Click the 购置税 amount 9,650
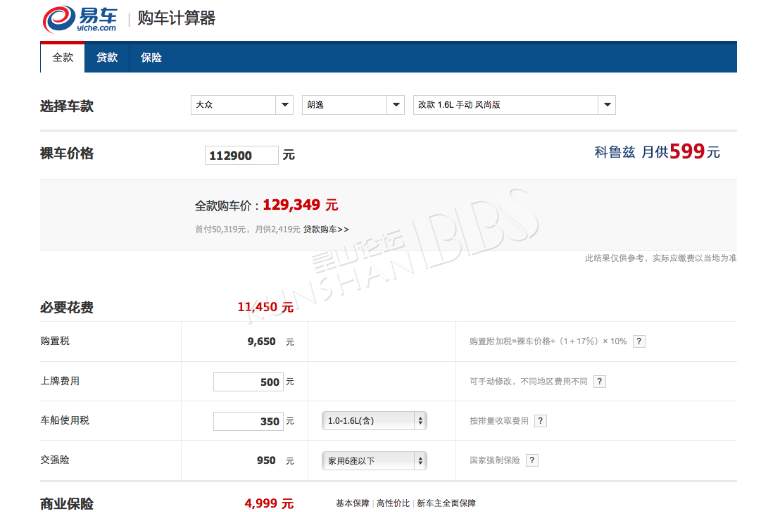780x512 pixels. pyautogui.click(x=262, y=341)
